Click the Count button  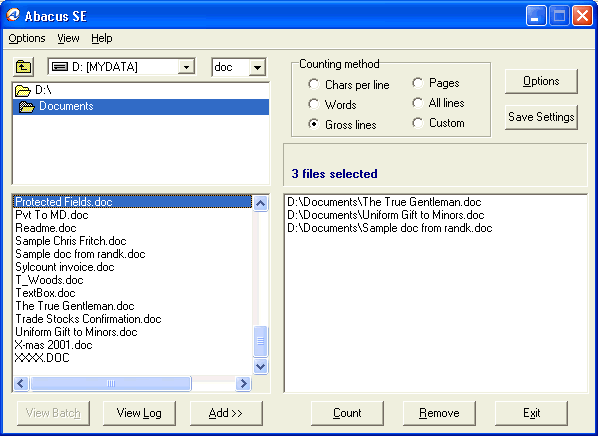click(x=347, y=413)
